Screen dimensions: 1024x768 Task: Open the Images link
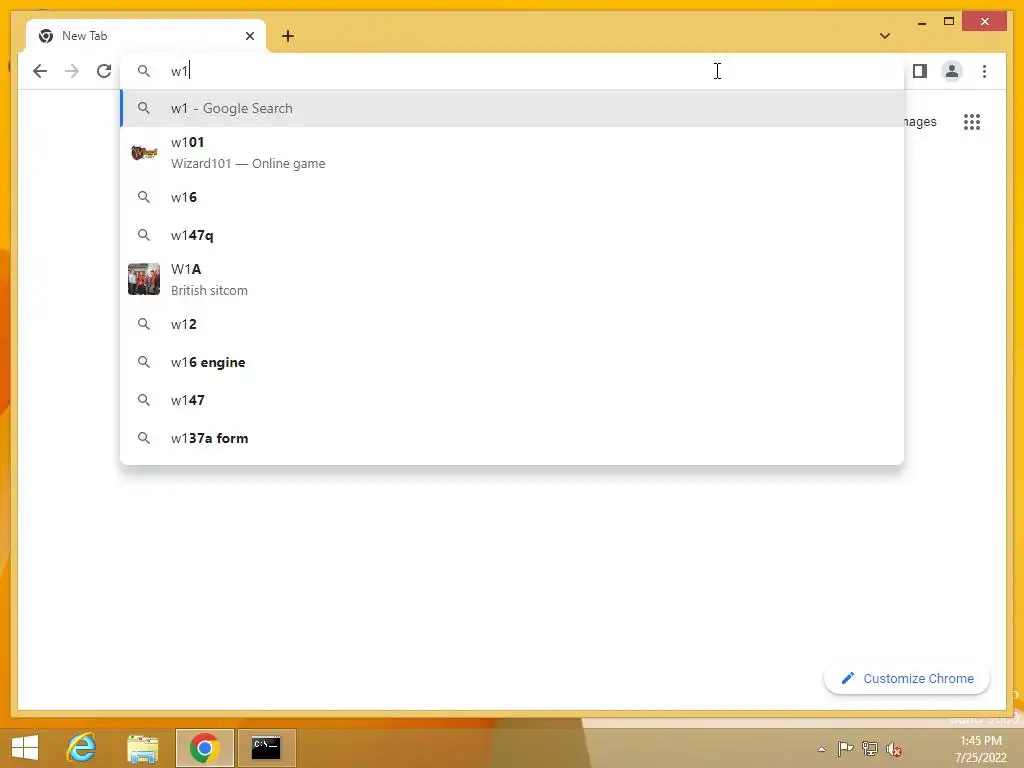[x=920, y=122]
